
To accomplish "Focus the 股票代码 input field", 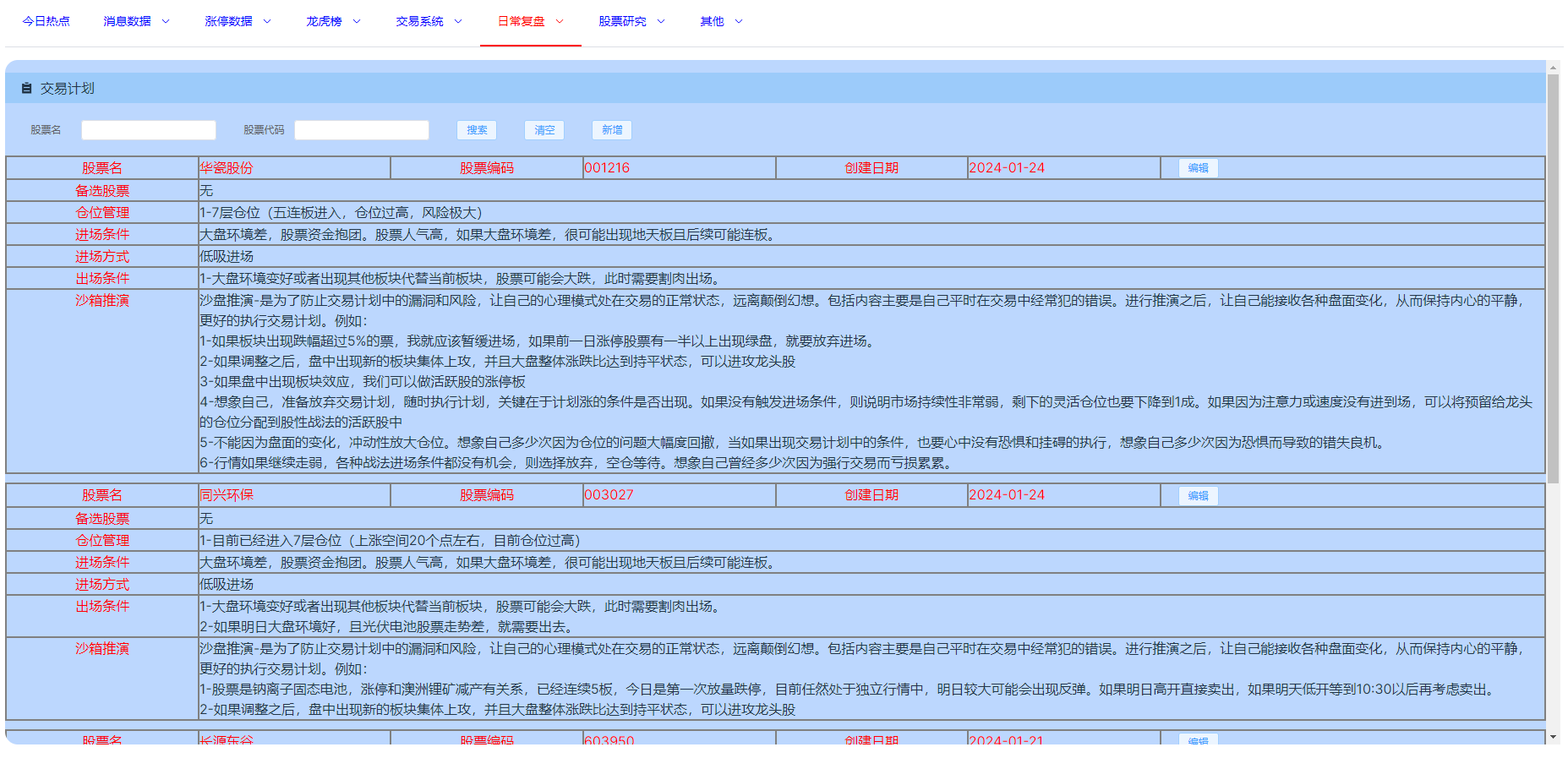I will (362, 130).
